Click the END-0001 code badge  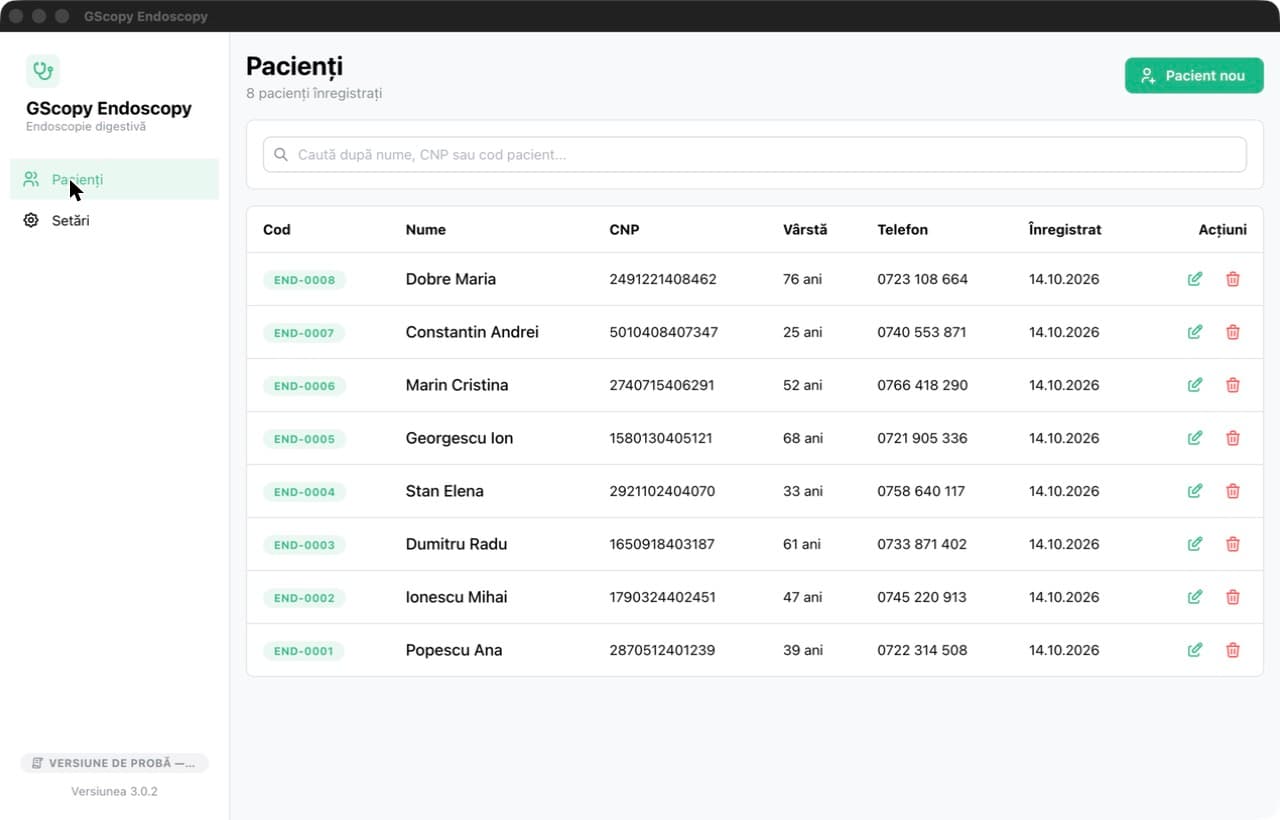[304, 651]
